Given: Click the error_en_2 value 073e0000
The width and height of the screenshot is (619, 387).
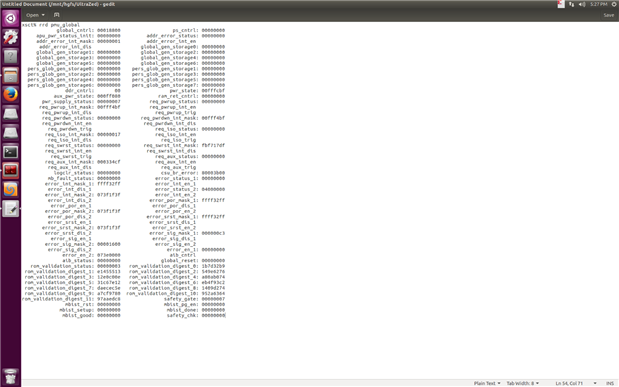Looking at the screenshot, I should [109, 255].
